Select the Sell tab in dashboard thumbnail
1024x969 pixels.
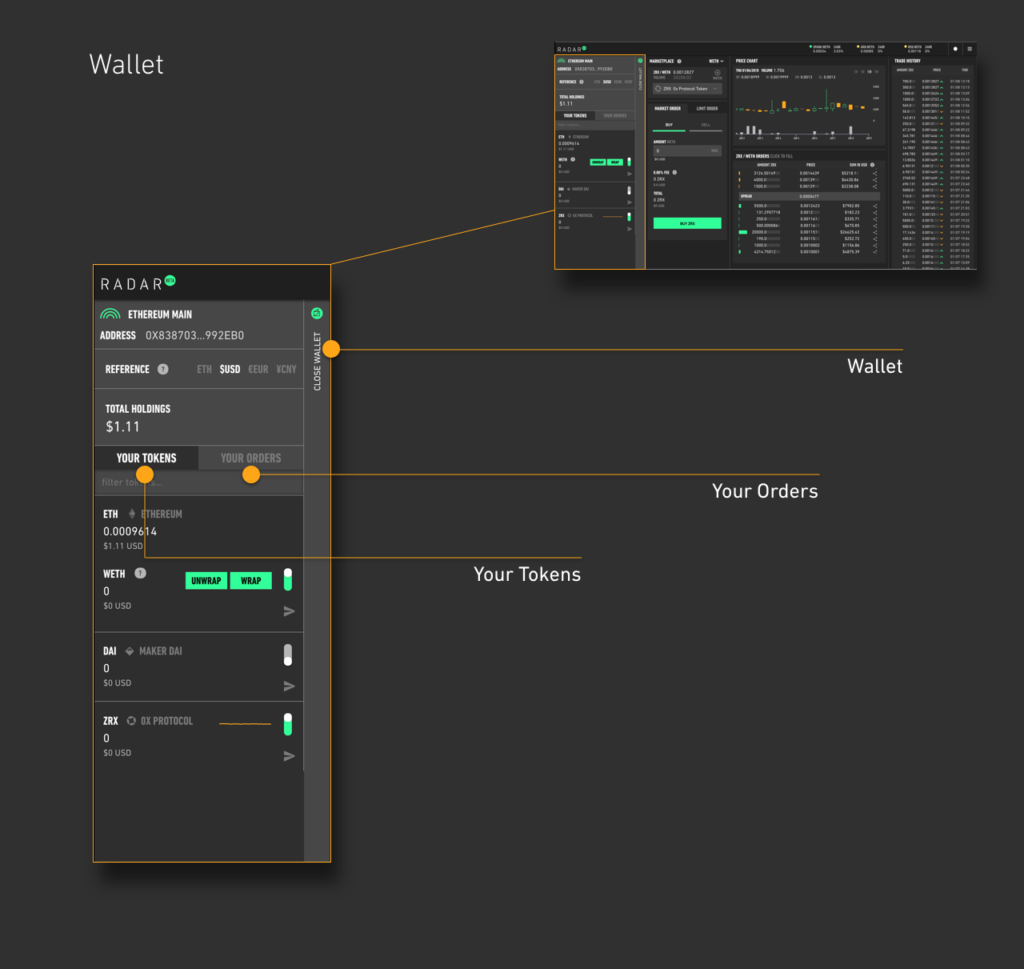[705, 125]
